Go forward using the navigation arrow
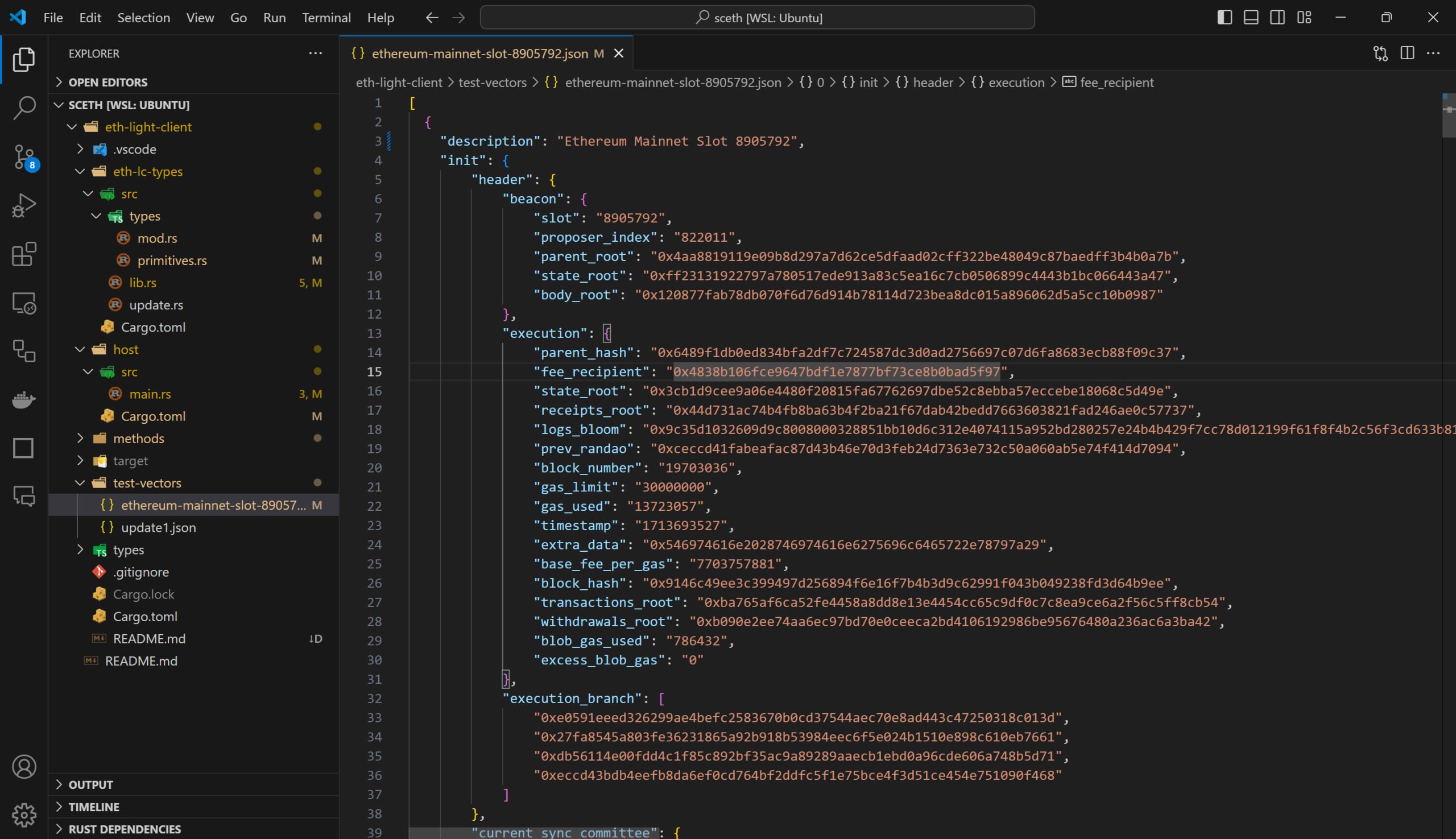The height and width of the screenshot is (839, 1456). pos(458,18)
